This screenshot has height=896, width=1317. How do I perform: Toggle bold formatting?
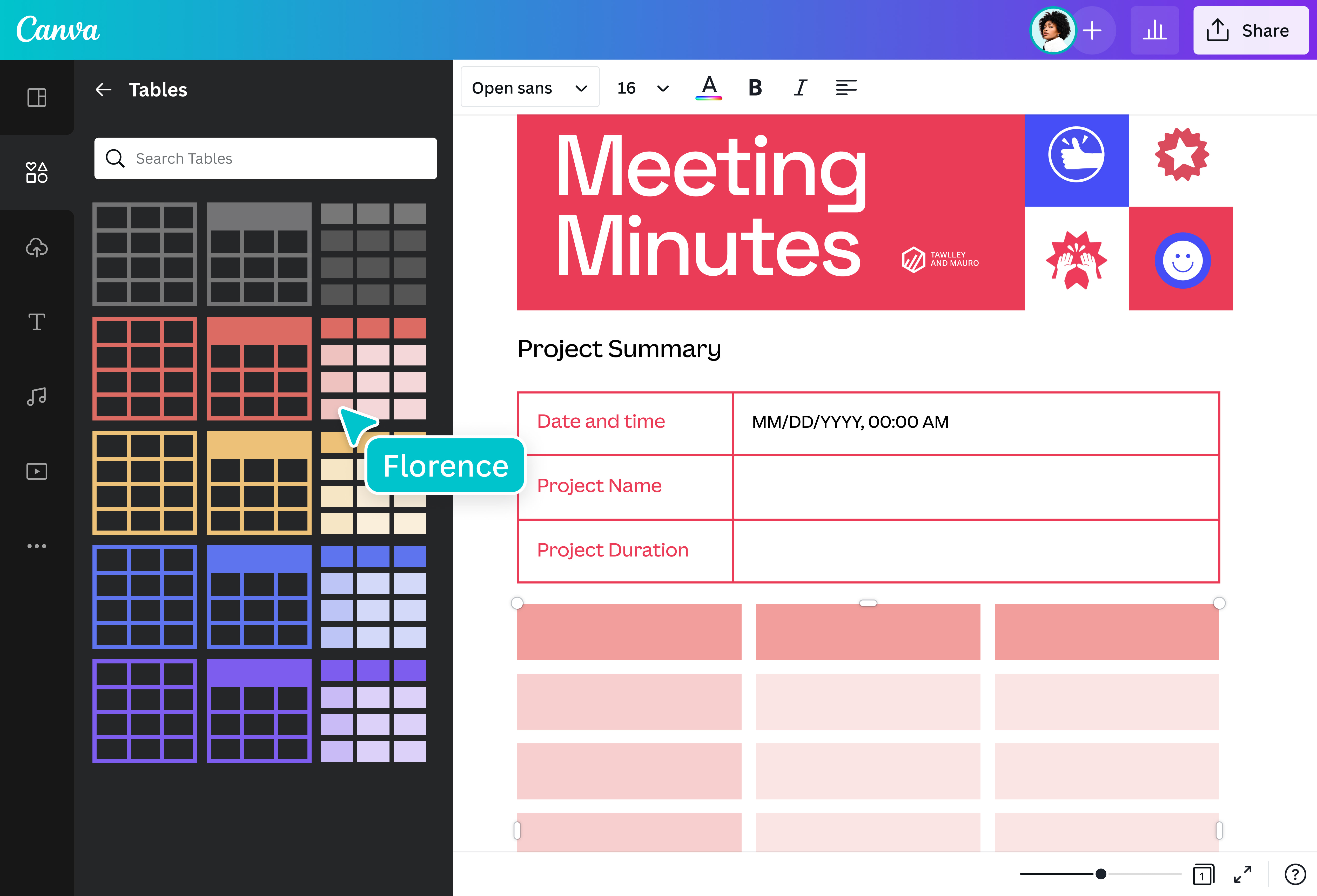pyautogui.click(x=755, y=87)
